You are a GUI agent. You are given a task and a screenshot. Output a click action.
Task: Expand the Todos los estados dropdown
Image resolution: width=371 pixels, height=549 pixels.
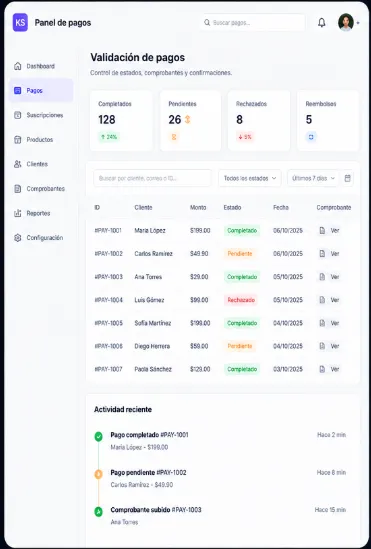click(250, 178)
